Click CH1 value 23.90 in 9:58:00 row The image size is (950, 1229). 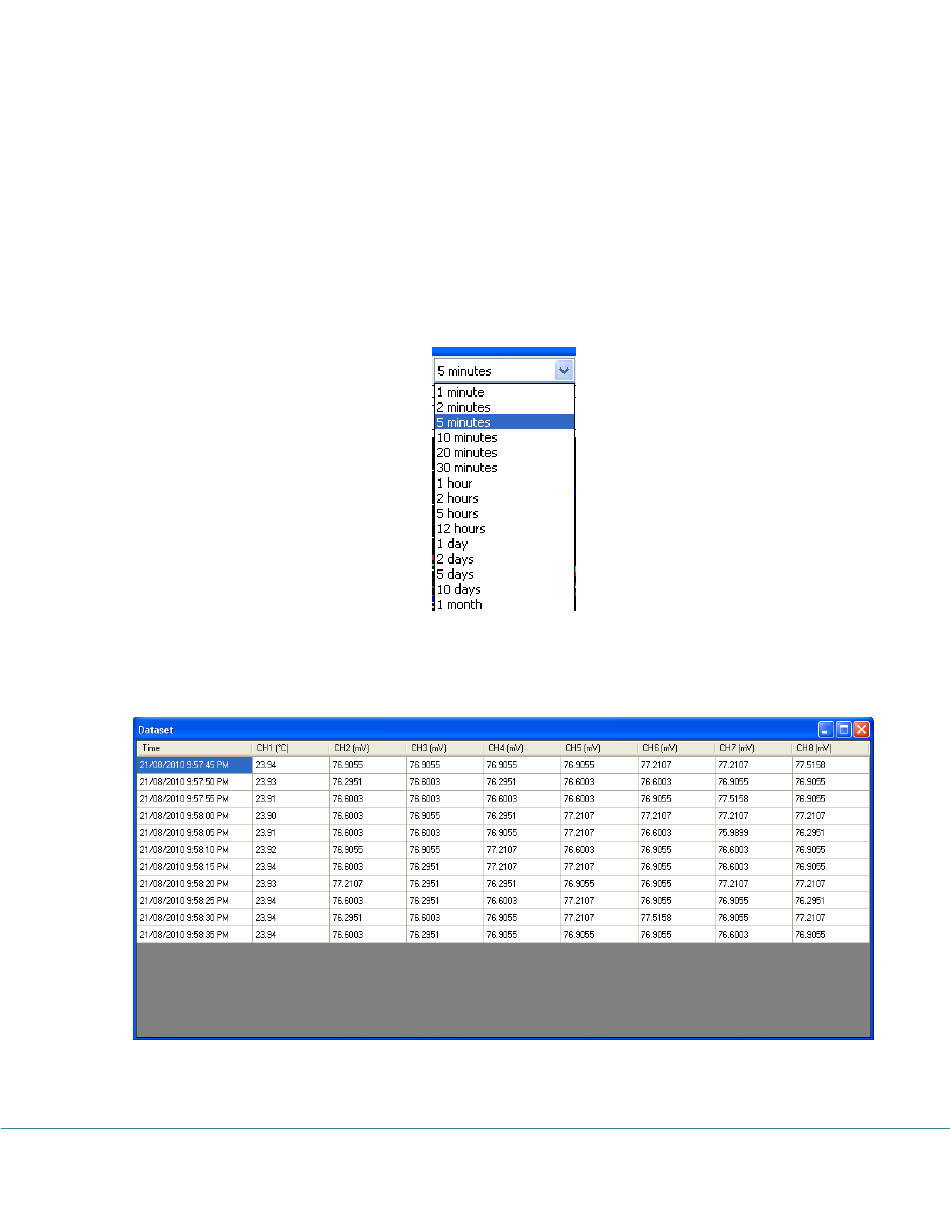290,815
